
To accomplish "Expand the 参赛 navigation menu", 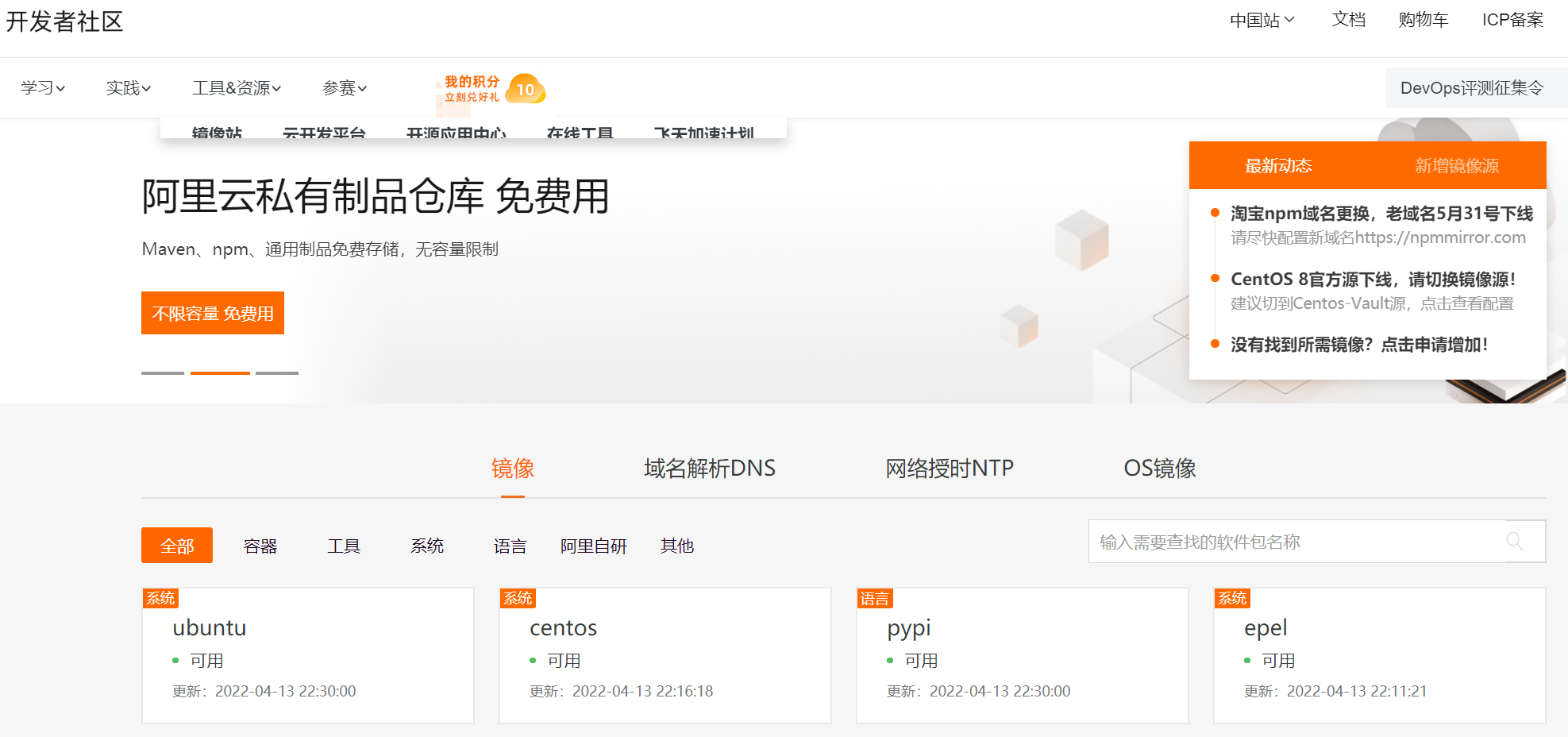I will (345, 88).
